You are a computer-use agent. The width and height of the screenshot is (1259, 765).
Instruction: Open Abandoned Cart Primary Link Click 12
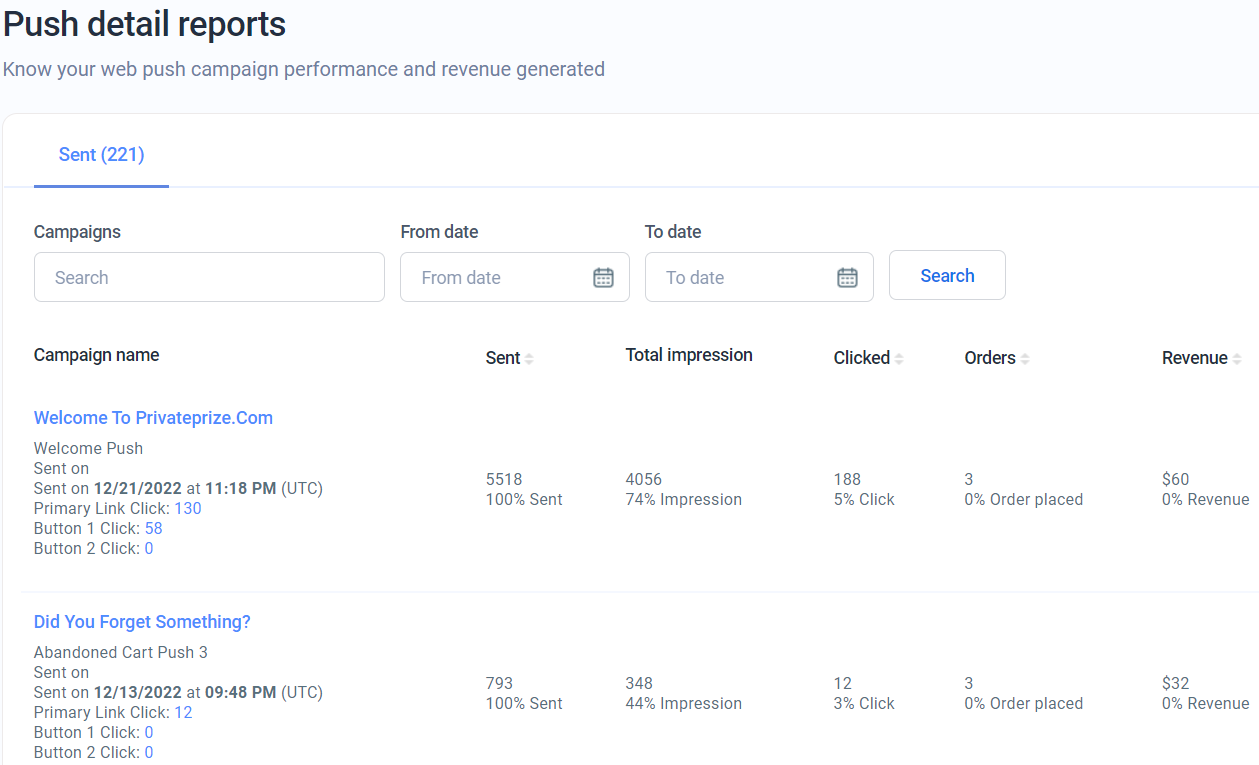click(183, 712)
